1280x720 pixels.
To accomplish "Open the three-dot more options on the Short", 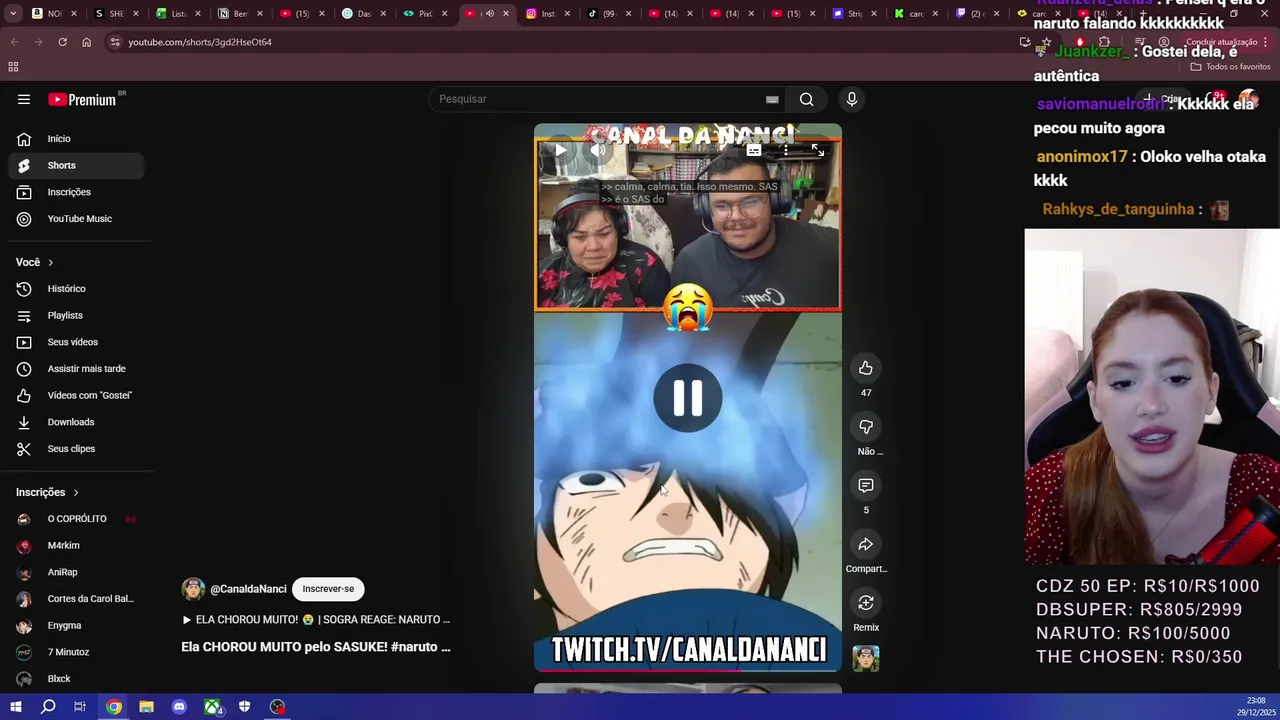I will coord(786,150).
